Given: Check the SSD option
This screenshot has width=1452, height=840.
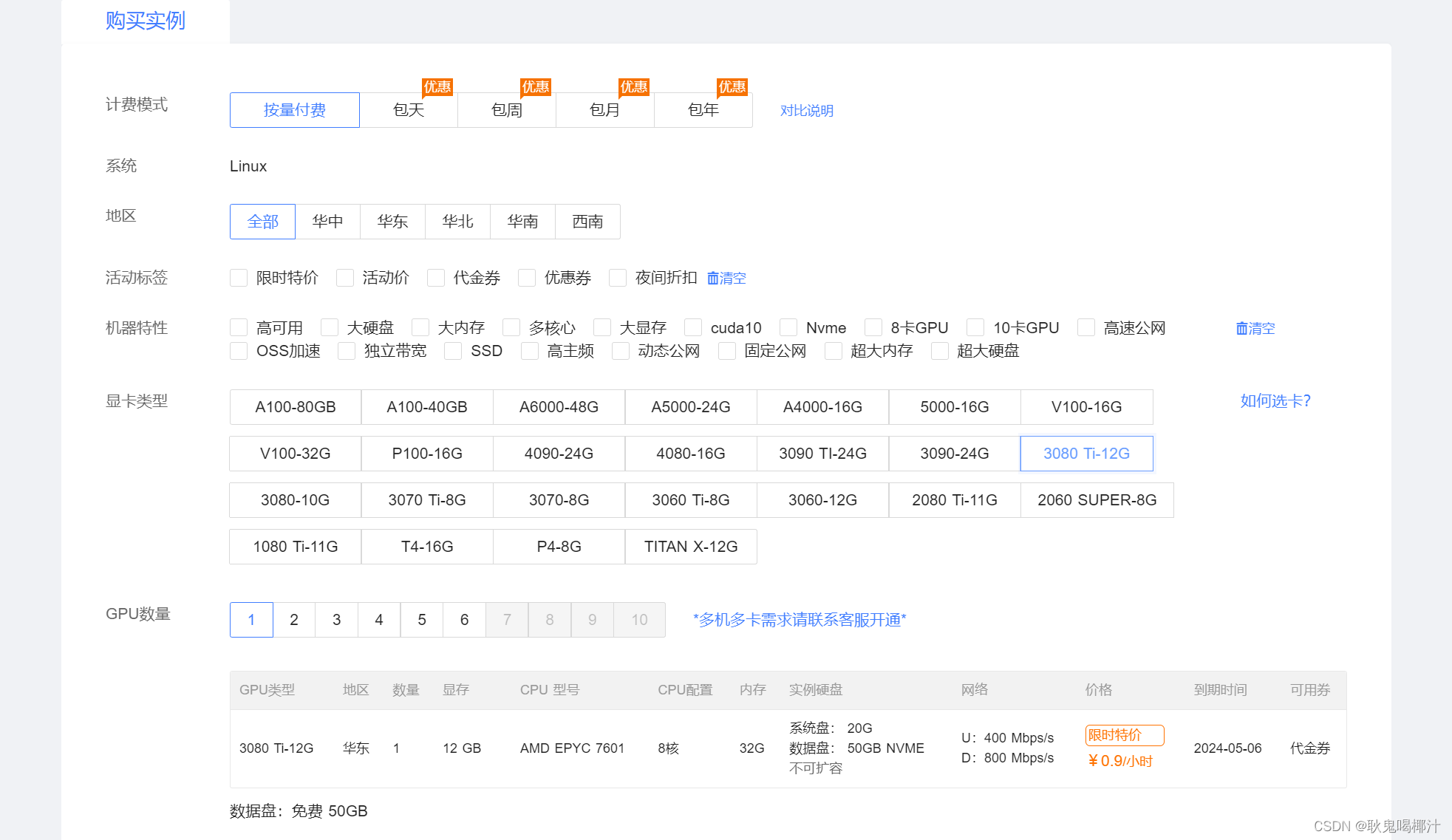Looking at the screenshot, I should pos(453,351).
